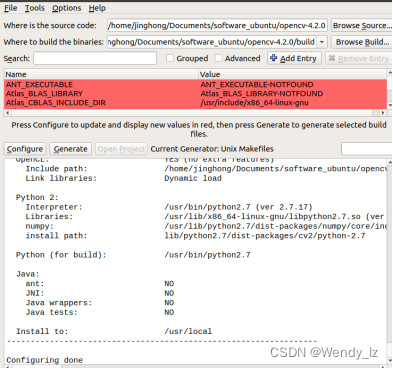Click the Java: heading in output
This screenshot has width=393, height=369.
[x=28, y=274]
